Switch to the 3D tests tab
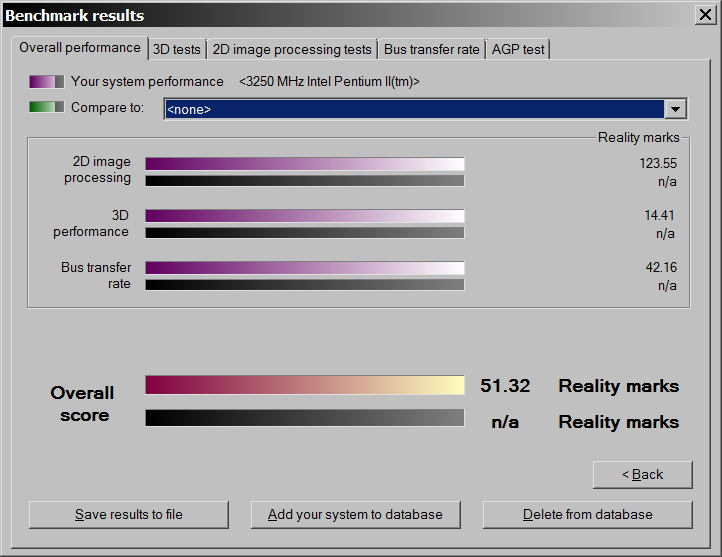The height and width of the screenshot is (557, 722). click(176, 49)
